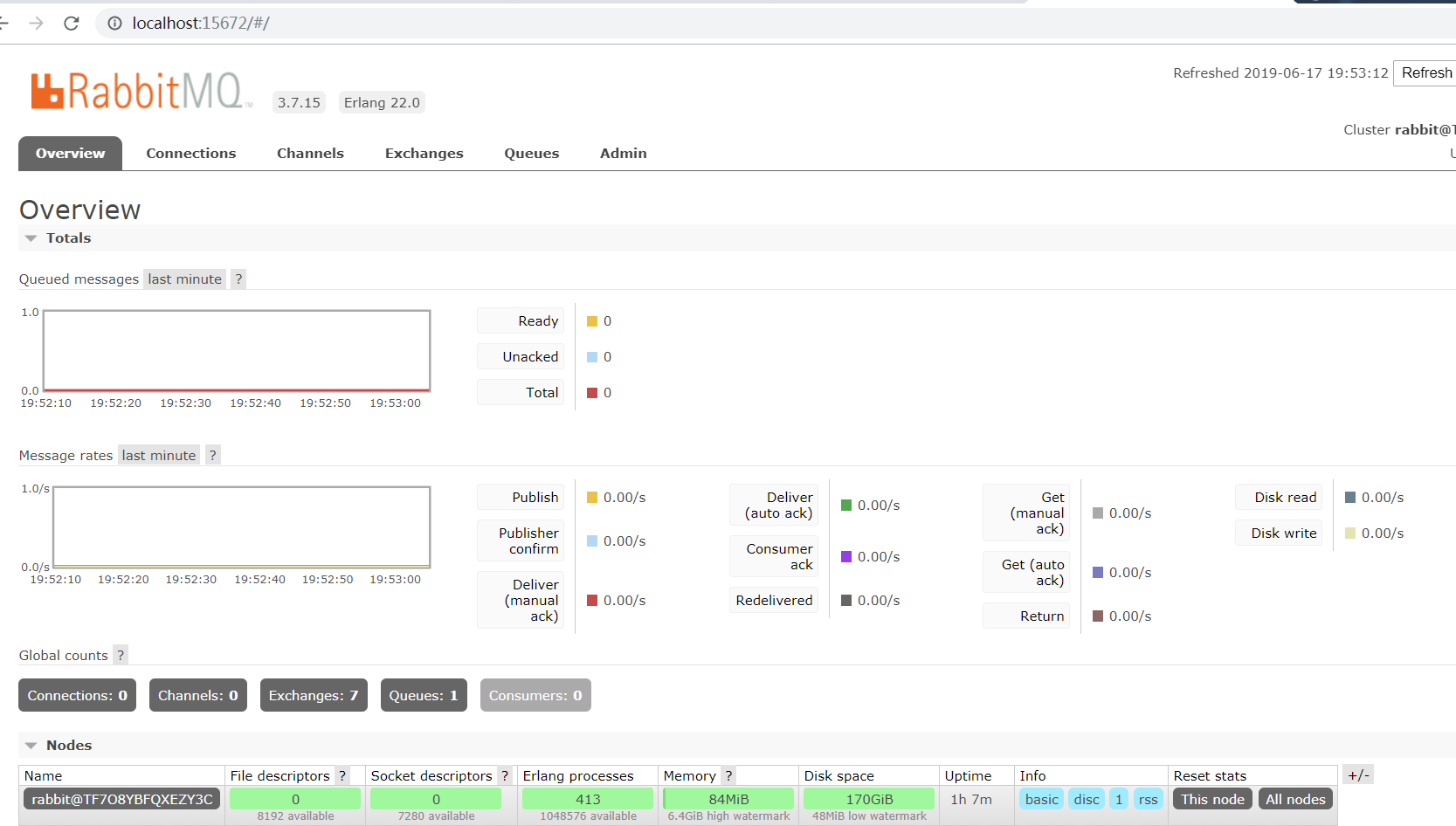Toggle node columns with +/- control
The height and width of the screenshot is (826, 1456).
(1358, 774)
